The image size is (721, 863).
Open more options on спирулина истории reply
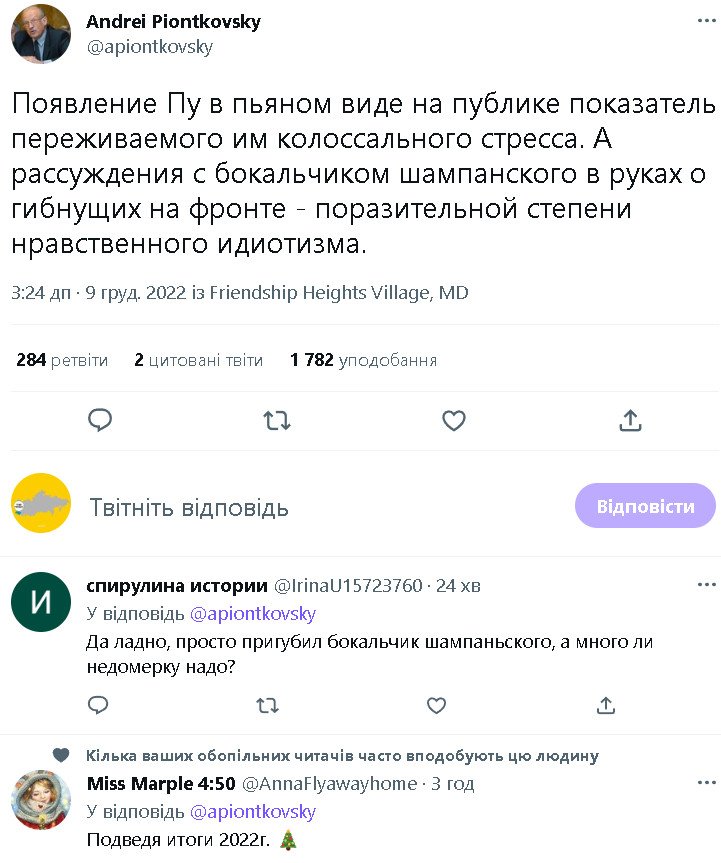point(706,585)
